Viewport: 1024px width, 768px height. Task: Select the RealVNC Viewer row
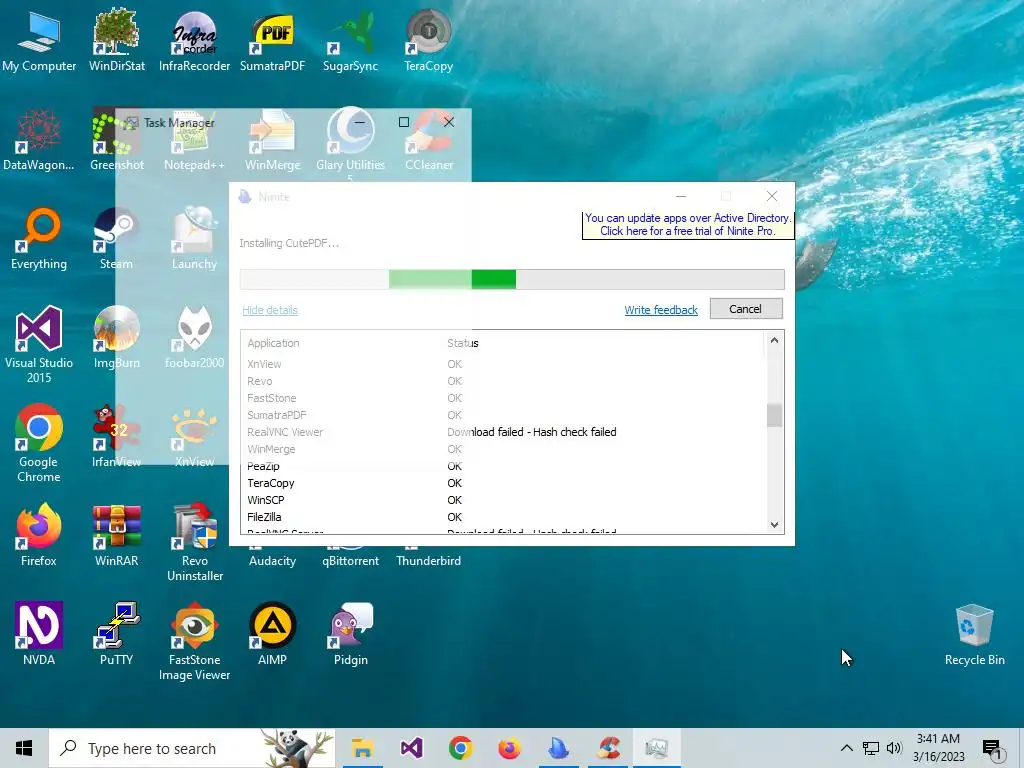[502, 432]
